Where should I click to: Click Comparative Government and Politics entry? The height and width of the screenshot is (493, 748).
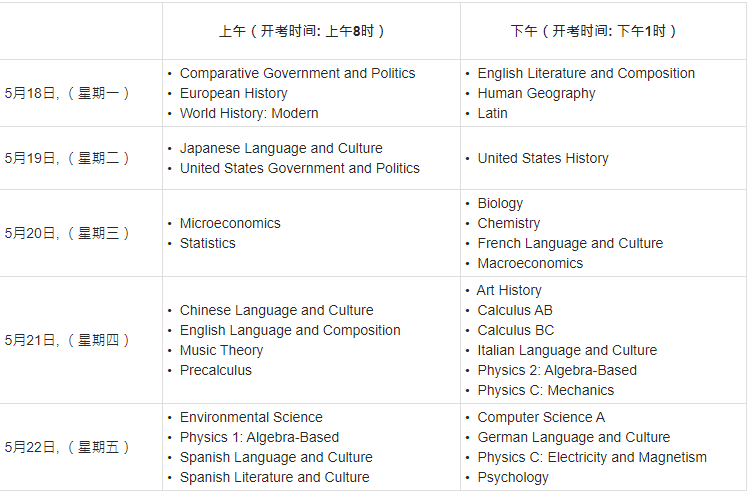pos(297,73)
